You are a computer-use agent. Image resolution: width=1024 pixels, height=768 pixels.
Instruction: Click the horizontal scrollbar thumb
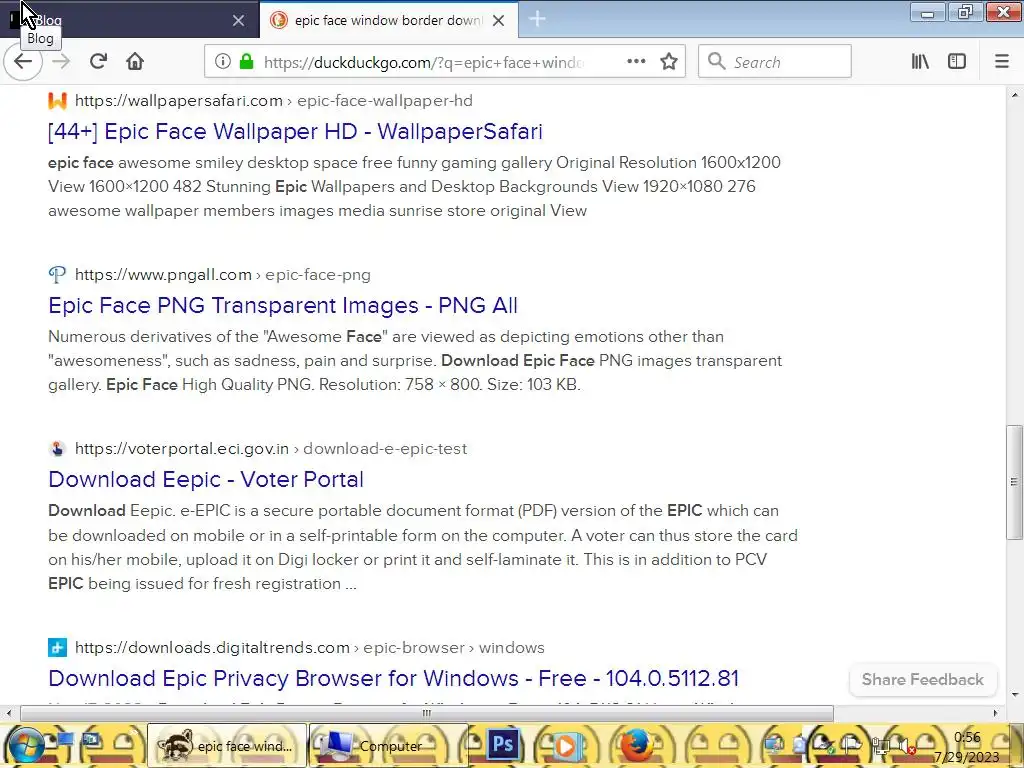tap(426, 712)
